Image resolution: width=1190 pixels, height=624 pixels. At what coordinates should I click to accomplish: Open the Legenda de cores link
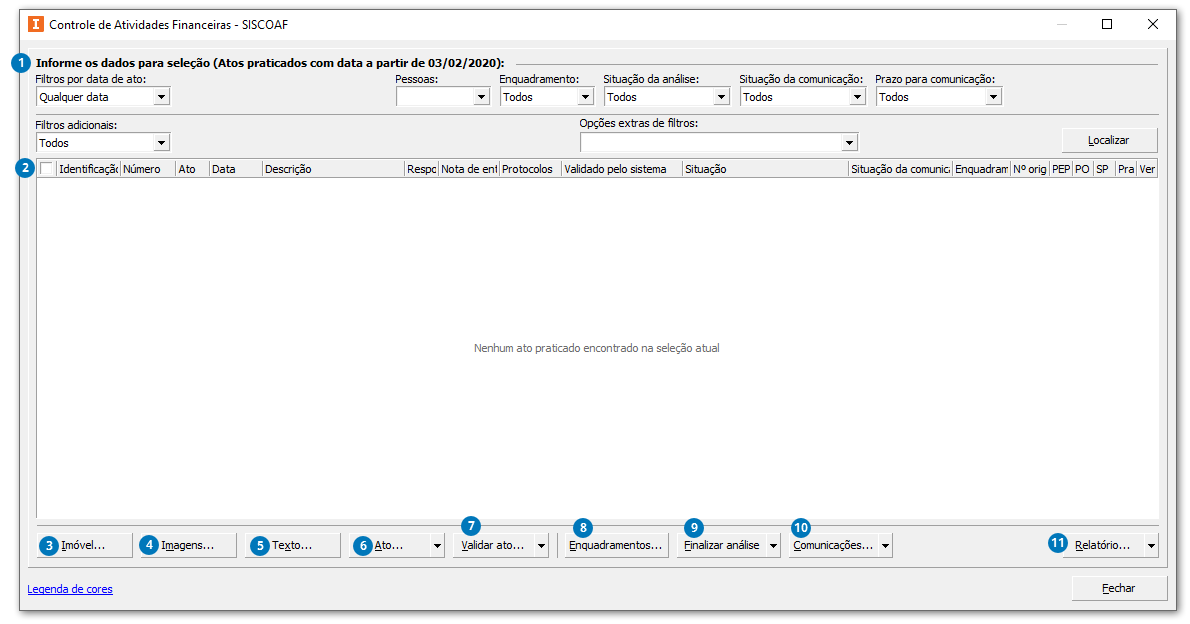tap(70, 589)
